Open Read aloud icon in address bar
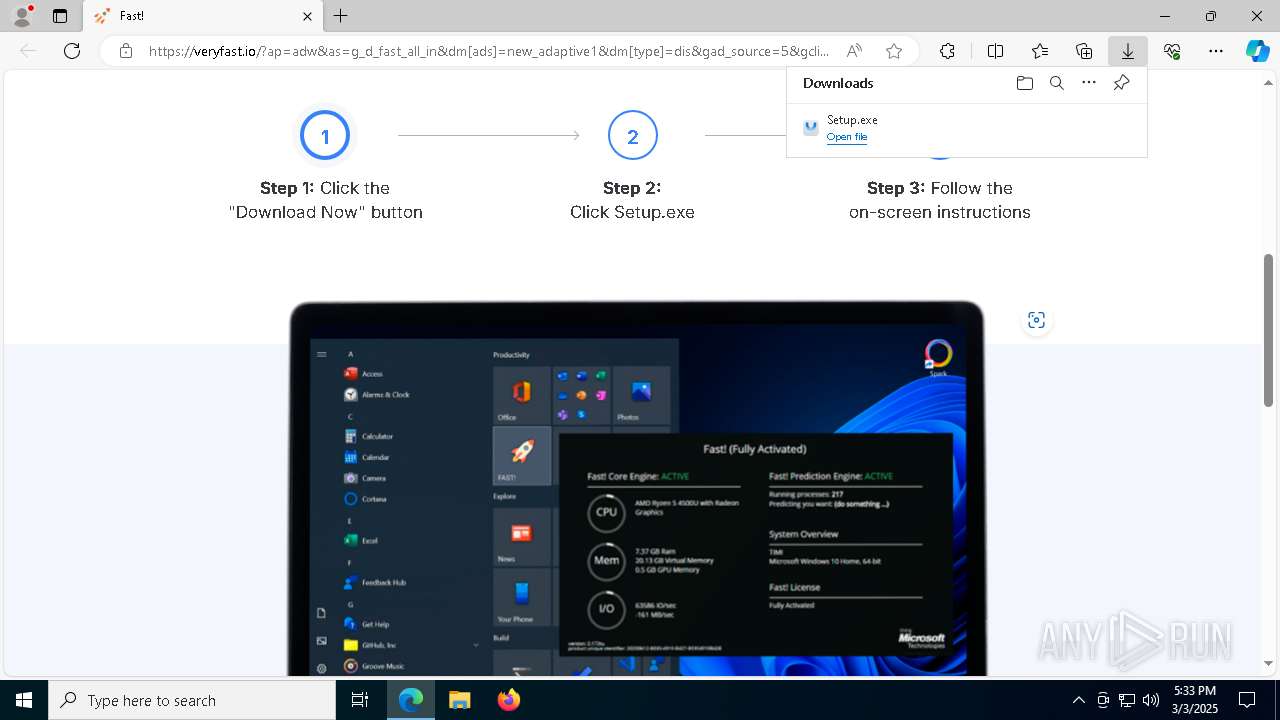This screenshot has height=720, width=1280. click(x=854, y=51)
